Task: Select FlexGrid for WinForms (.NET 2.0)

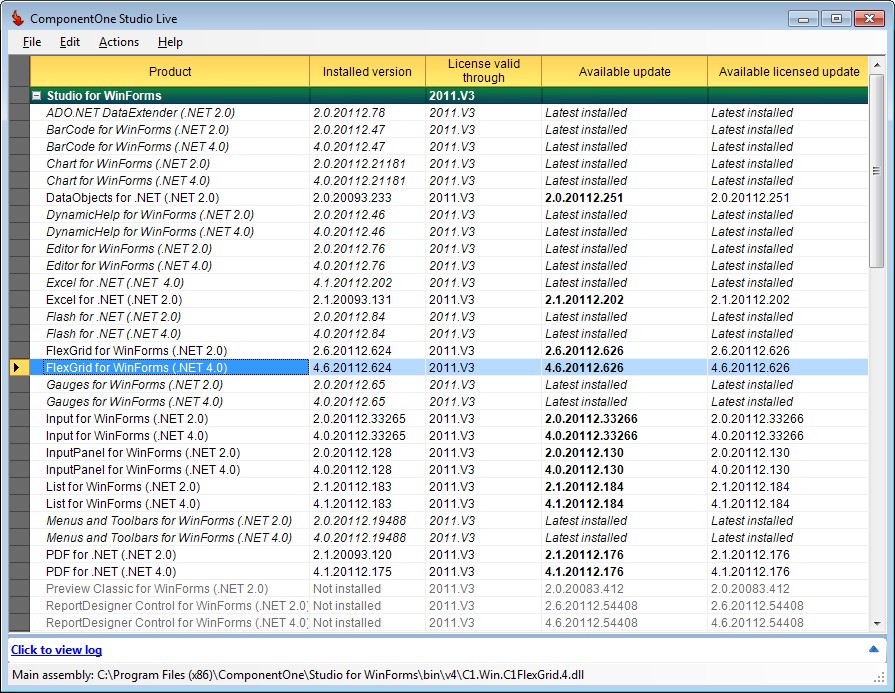Action: [x=136, y=351]
